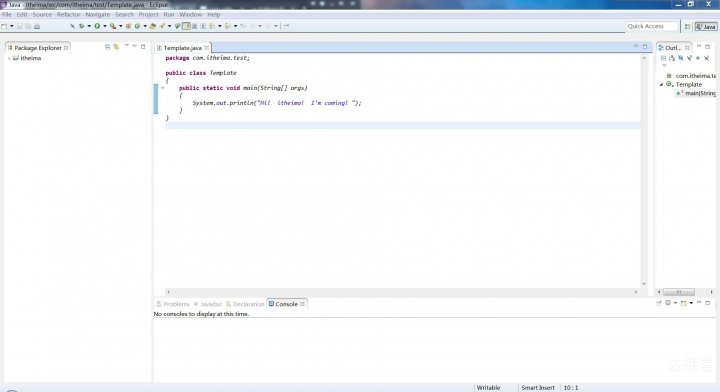Screen dimensions: 720x392
Task: Open the Run menu
Action: (169, 15)
